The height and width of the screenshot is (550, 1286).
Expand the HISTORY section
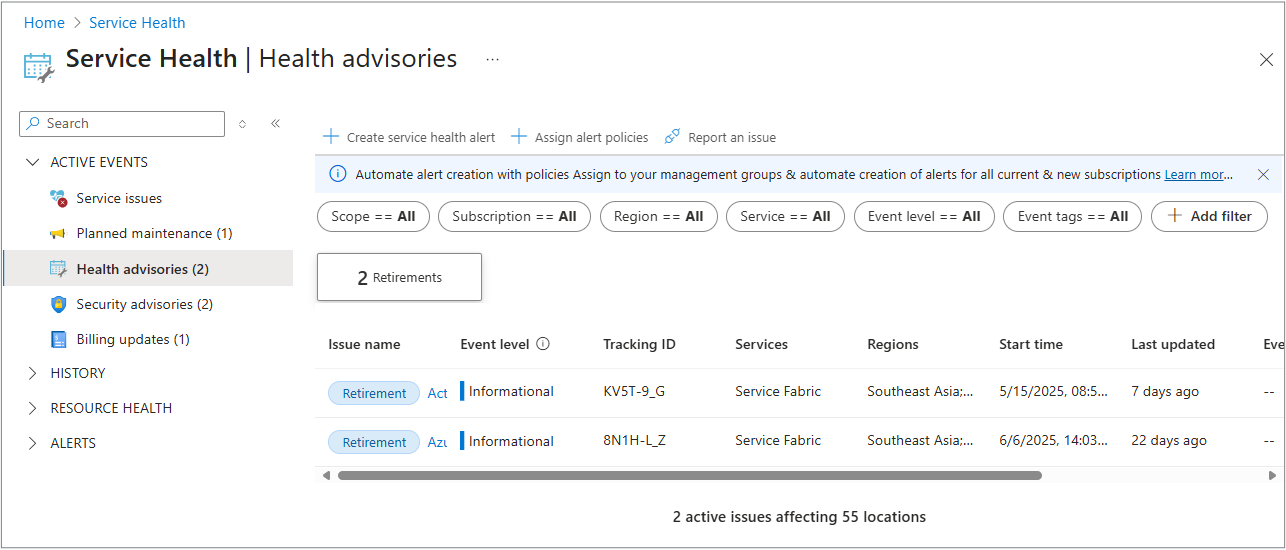pyautogui.click(x=32, y=373)
